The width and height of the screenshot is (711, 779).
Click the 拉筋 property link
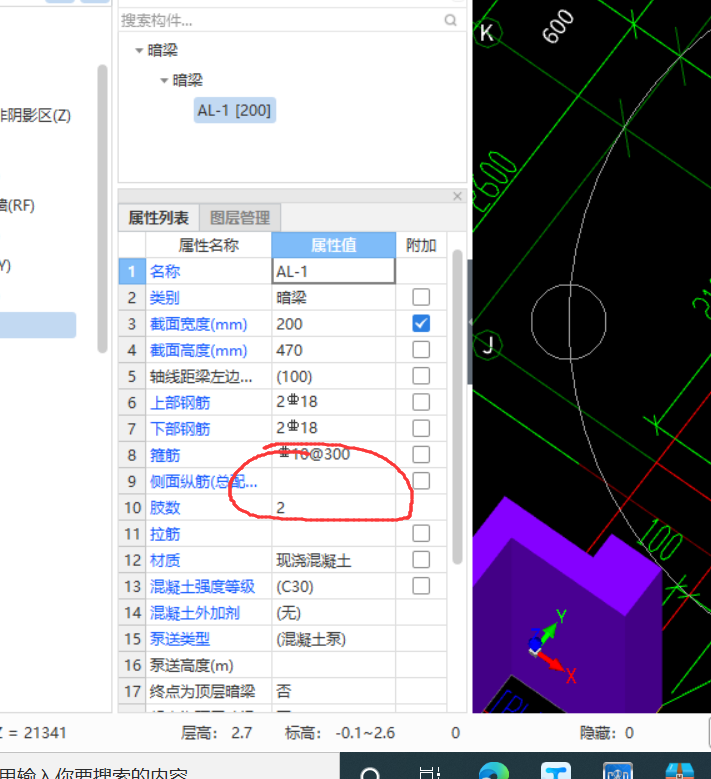[165, 534]
